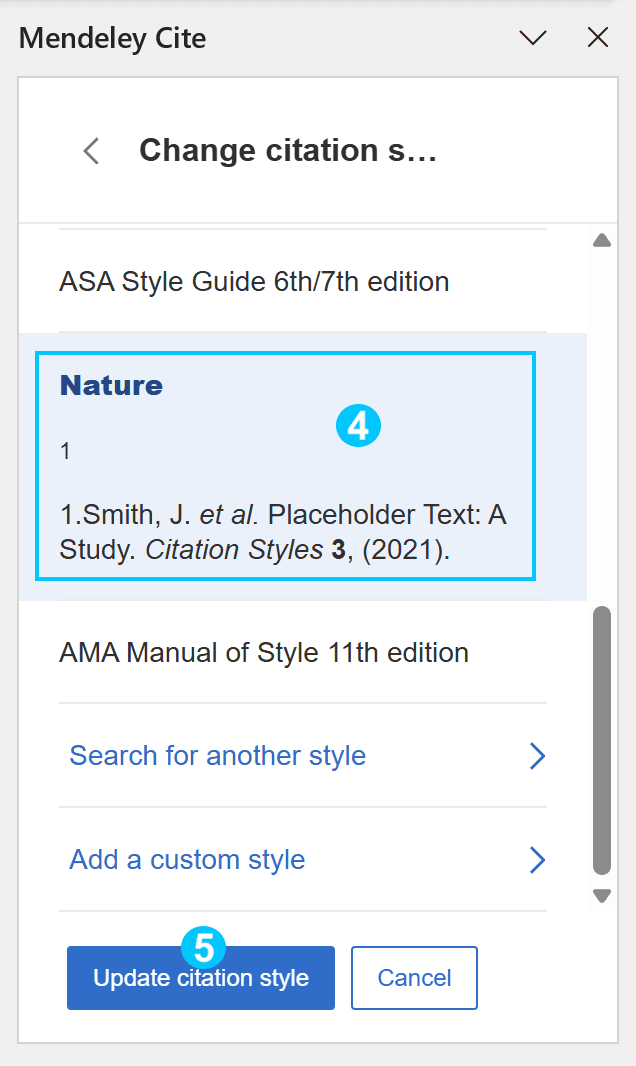Viewport: 636px width, 1066px height.
Task: Click the scrollbar down arrow
Action: [x=602, y=896]
